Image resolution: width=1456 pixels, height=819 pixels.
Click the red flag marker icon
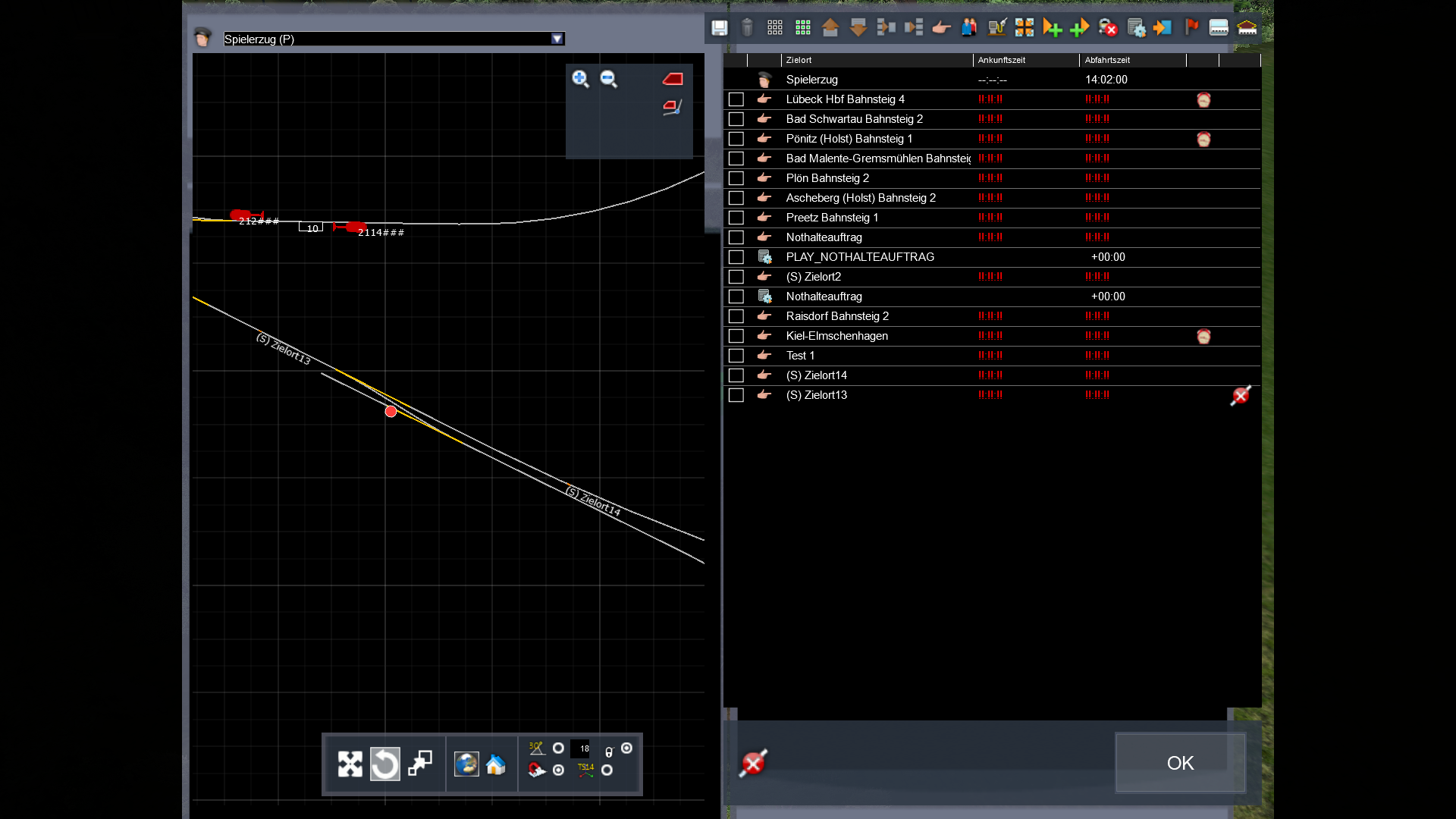pos(1191,28)
